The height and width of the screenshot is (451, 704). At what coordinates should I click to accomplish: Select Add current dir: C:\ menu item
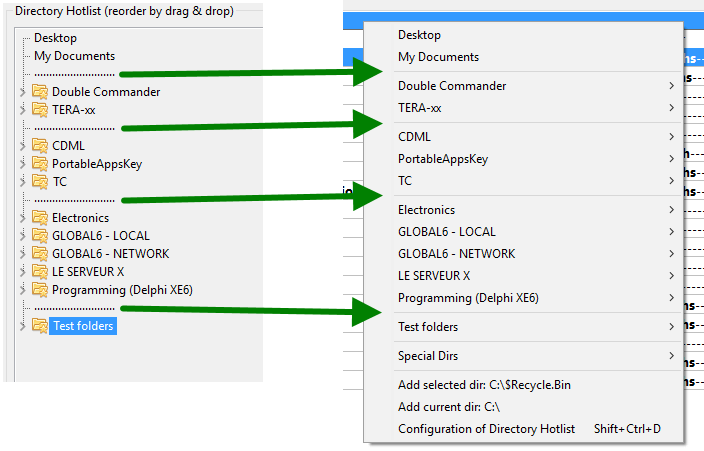[448, 407]
